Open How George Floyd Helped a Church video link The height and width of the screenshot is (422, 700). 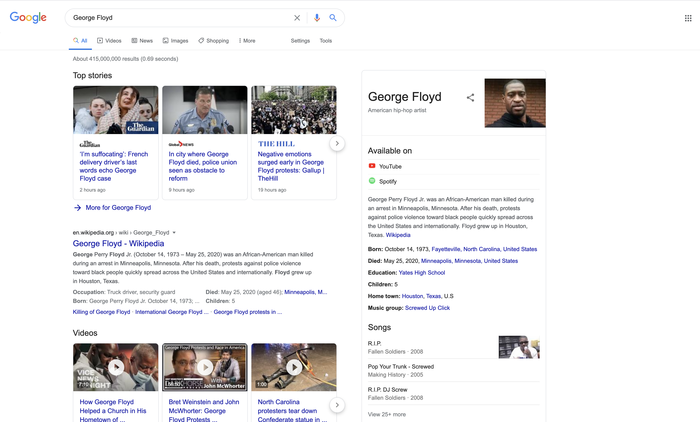[113, 411]
